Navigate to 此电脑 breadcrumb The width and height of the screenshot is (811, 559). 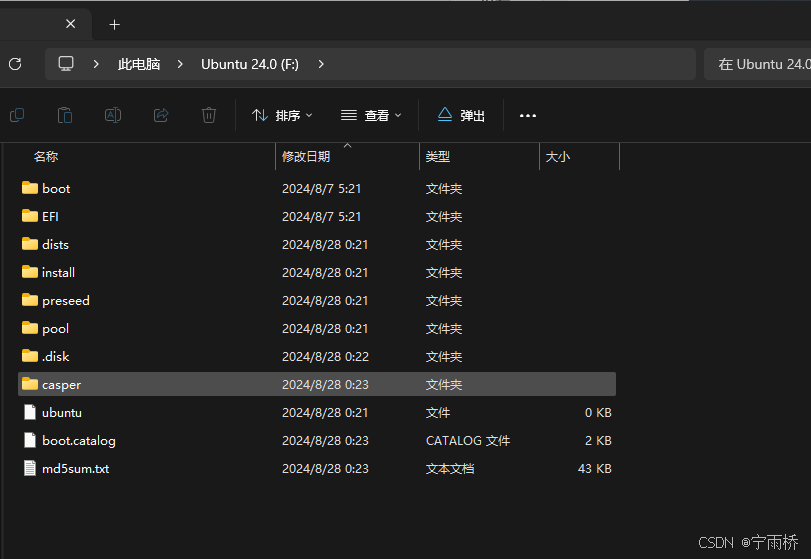pos(139,64)
